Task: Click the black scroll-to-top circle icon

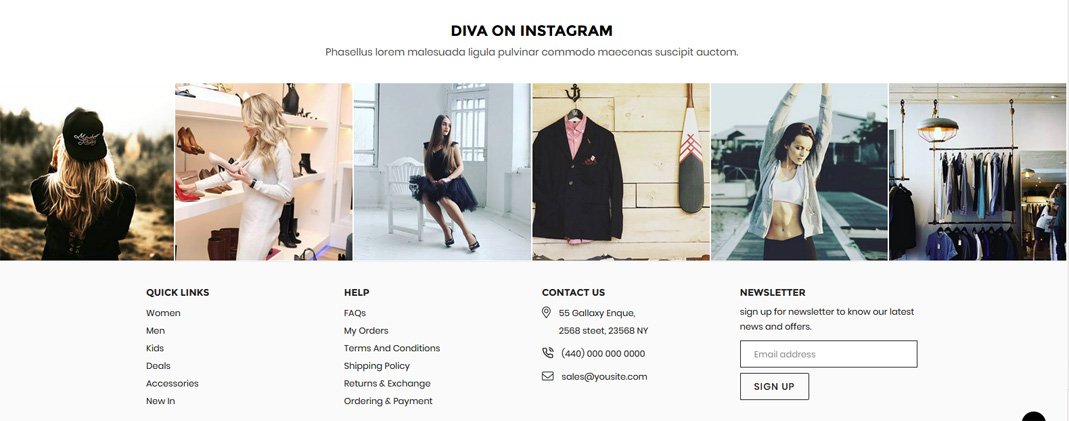Action: (1034, 416)
